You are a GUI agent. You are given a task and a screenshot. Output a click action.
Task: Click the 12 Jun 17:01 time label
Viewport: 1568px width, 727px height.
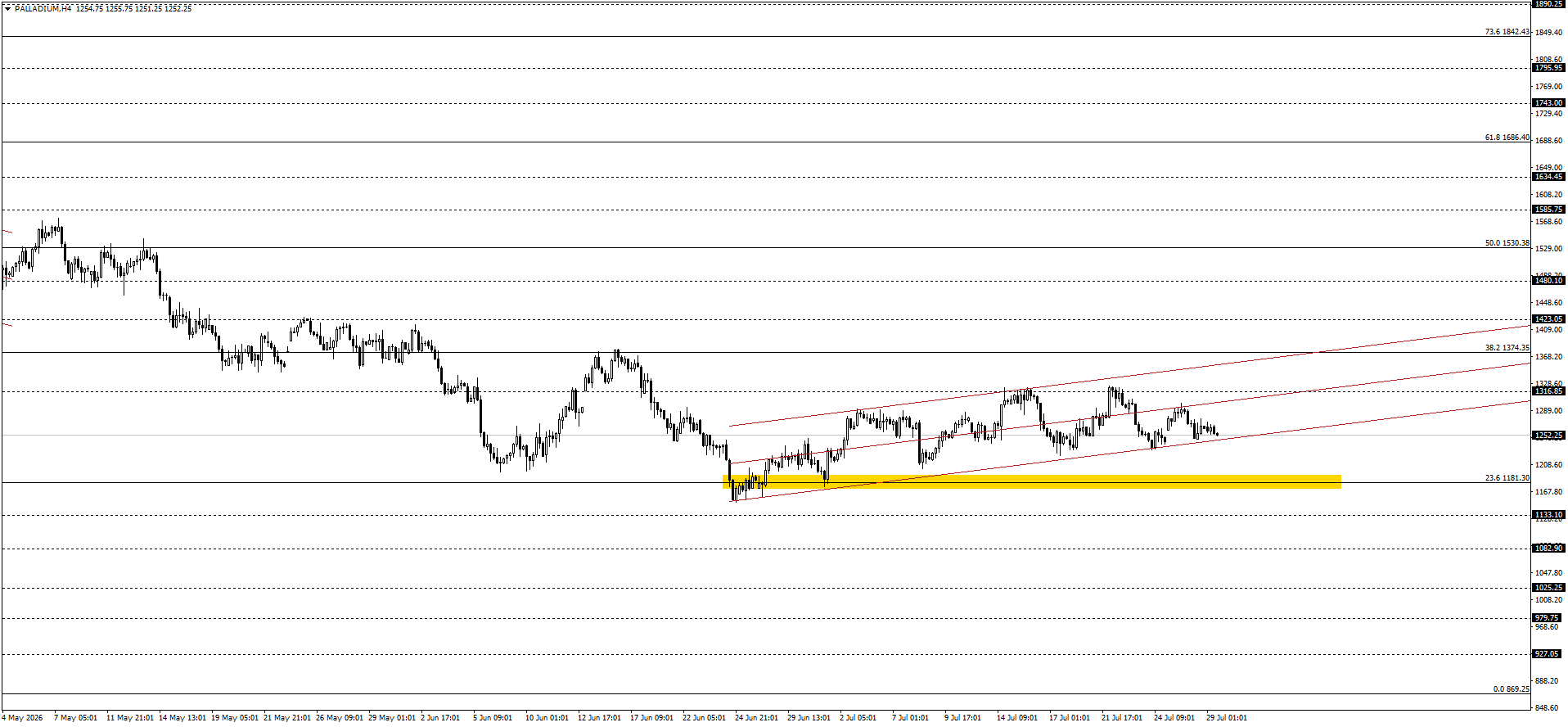(x=599, y=718)
